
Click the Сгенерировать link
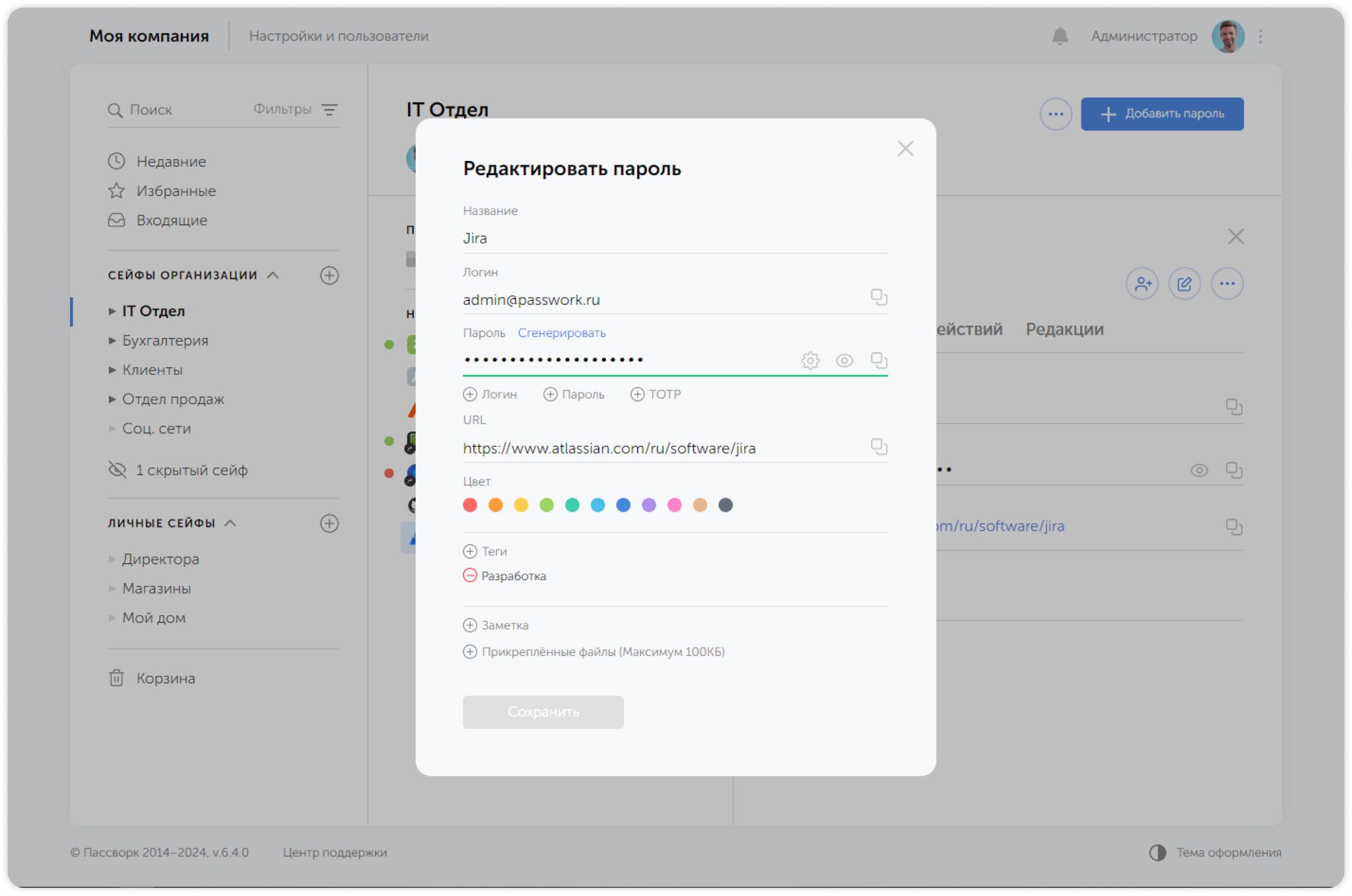coord(561,333)
